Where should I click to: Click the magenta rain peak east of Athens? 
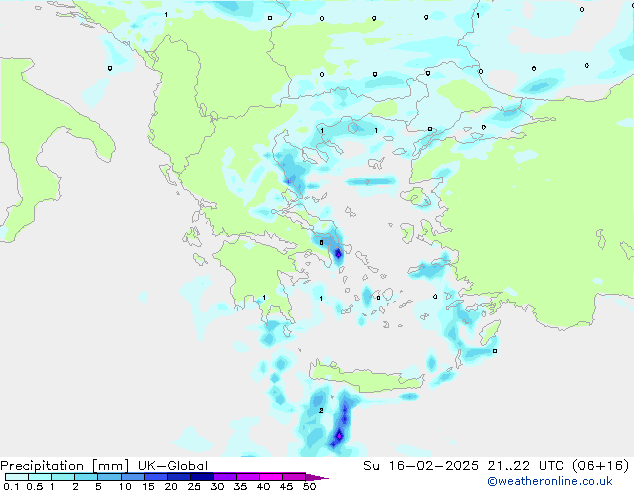(338, 254)
